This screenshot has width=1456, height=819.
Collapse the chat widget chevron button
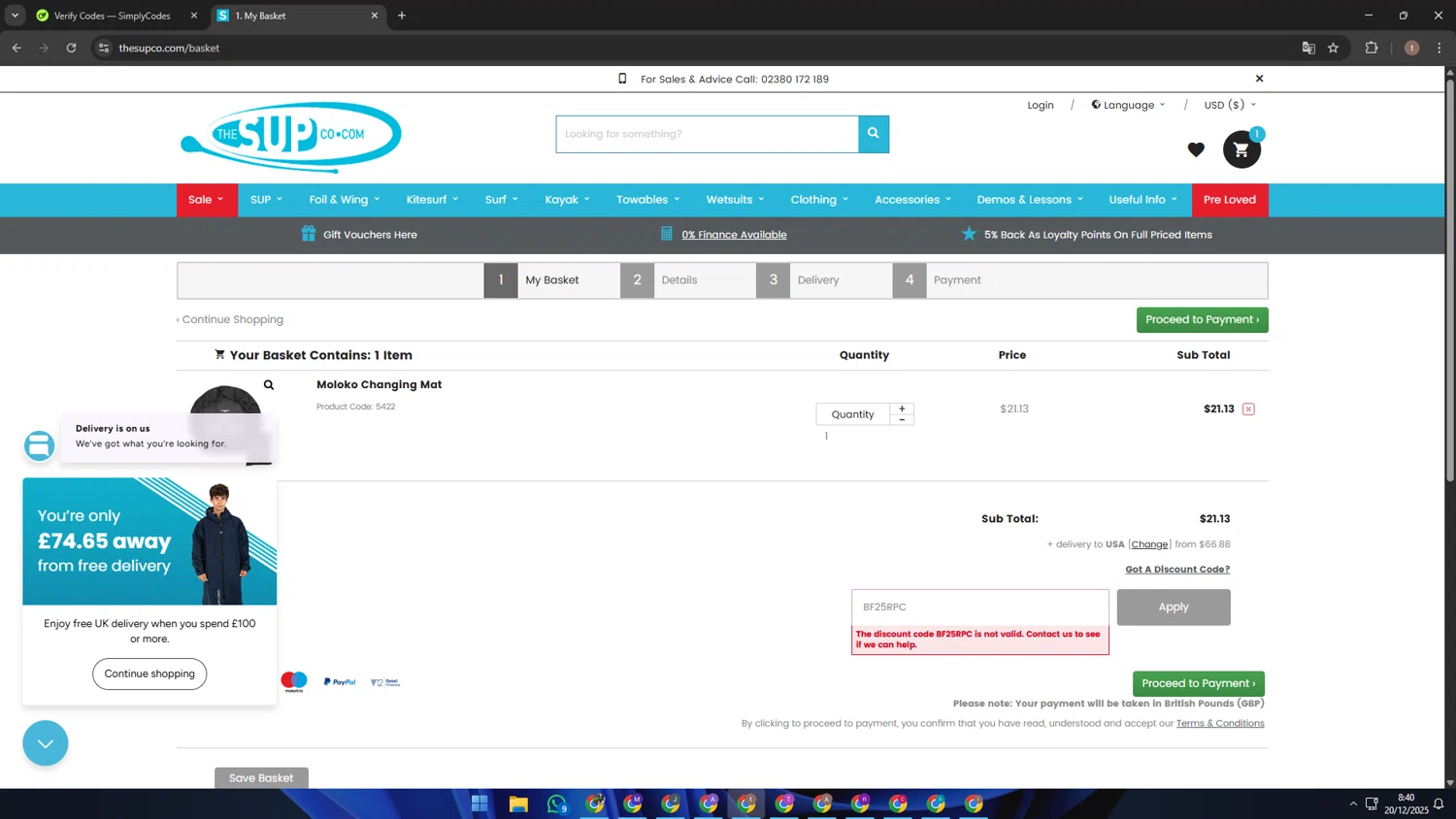[x=46, y=743]
